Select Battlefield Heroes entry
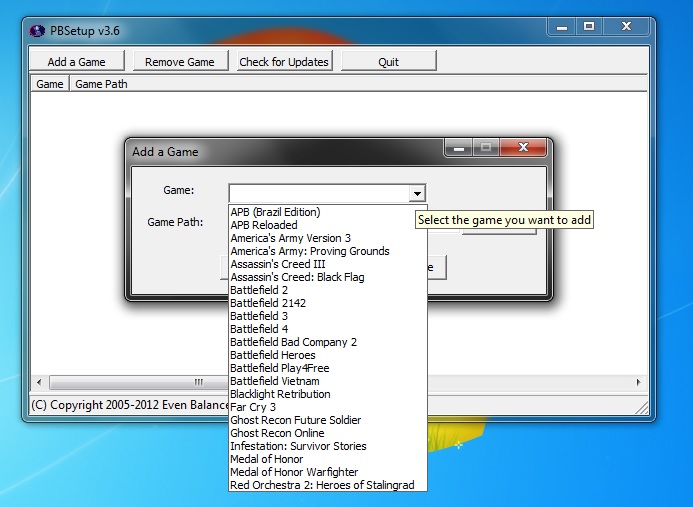Screen dimensions: 693x507 pyautogui.click(x=327, y=355)
